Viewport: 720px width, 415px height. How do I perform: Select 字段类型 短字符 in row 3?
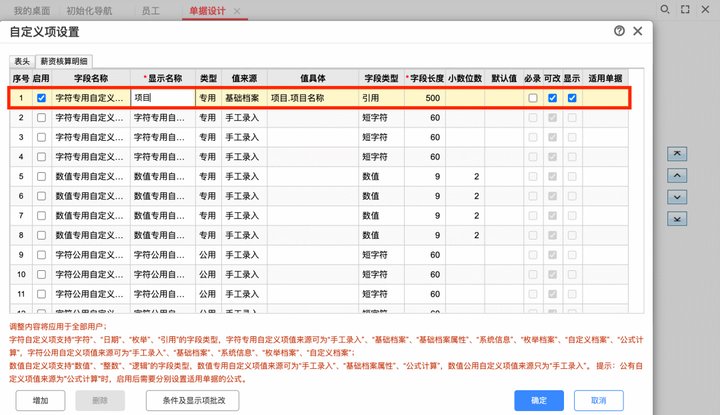[x=382, y=137]
